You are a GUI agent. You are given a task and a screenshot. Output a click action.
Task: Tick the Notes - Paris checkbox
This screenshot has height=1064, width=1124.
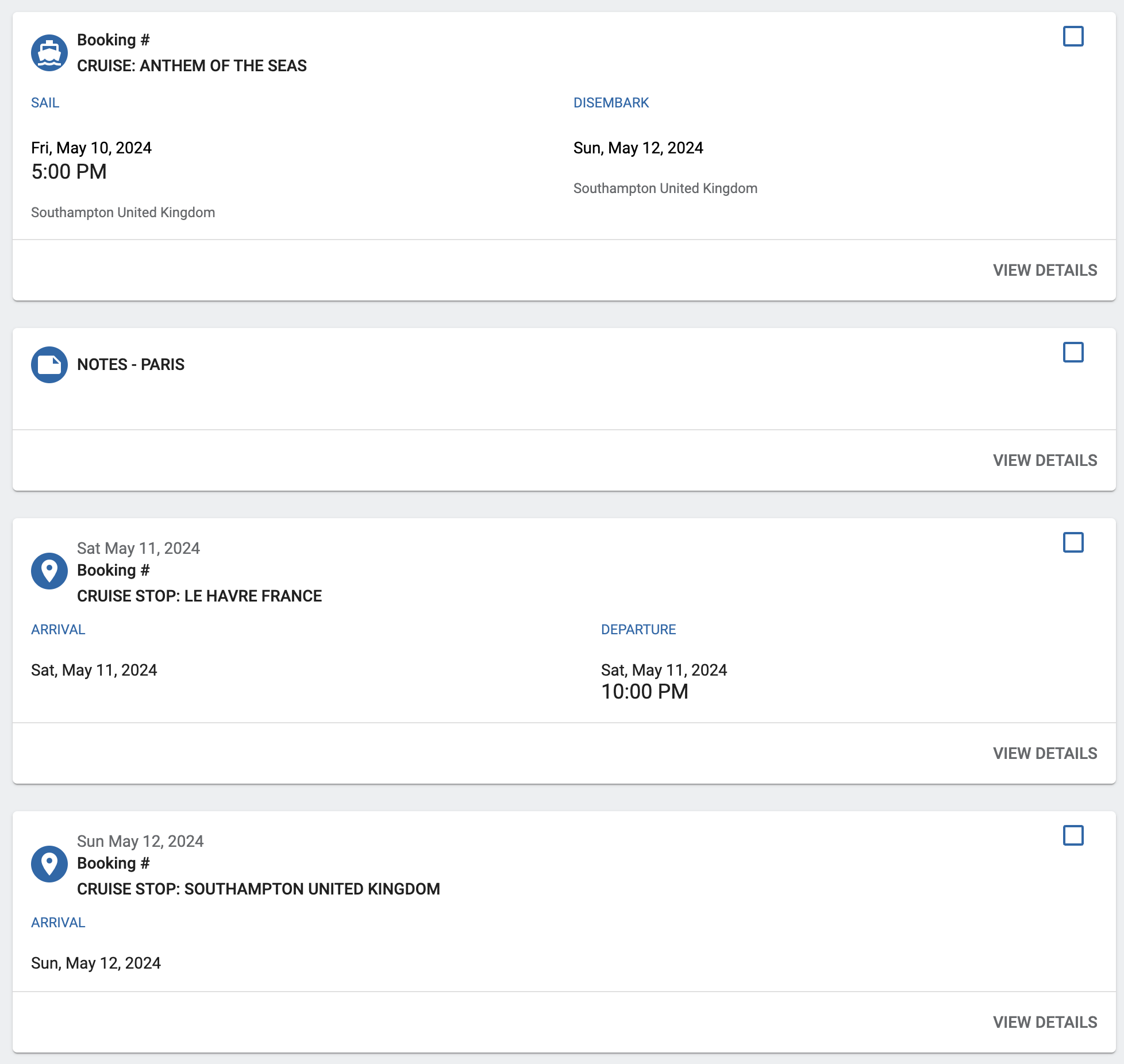(1073, 352)
